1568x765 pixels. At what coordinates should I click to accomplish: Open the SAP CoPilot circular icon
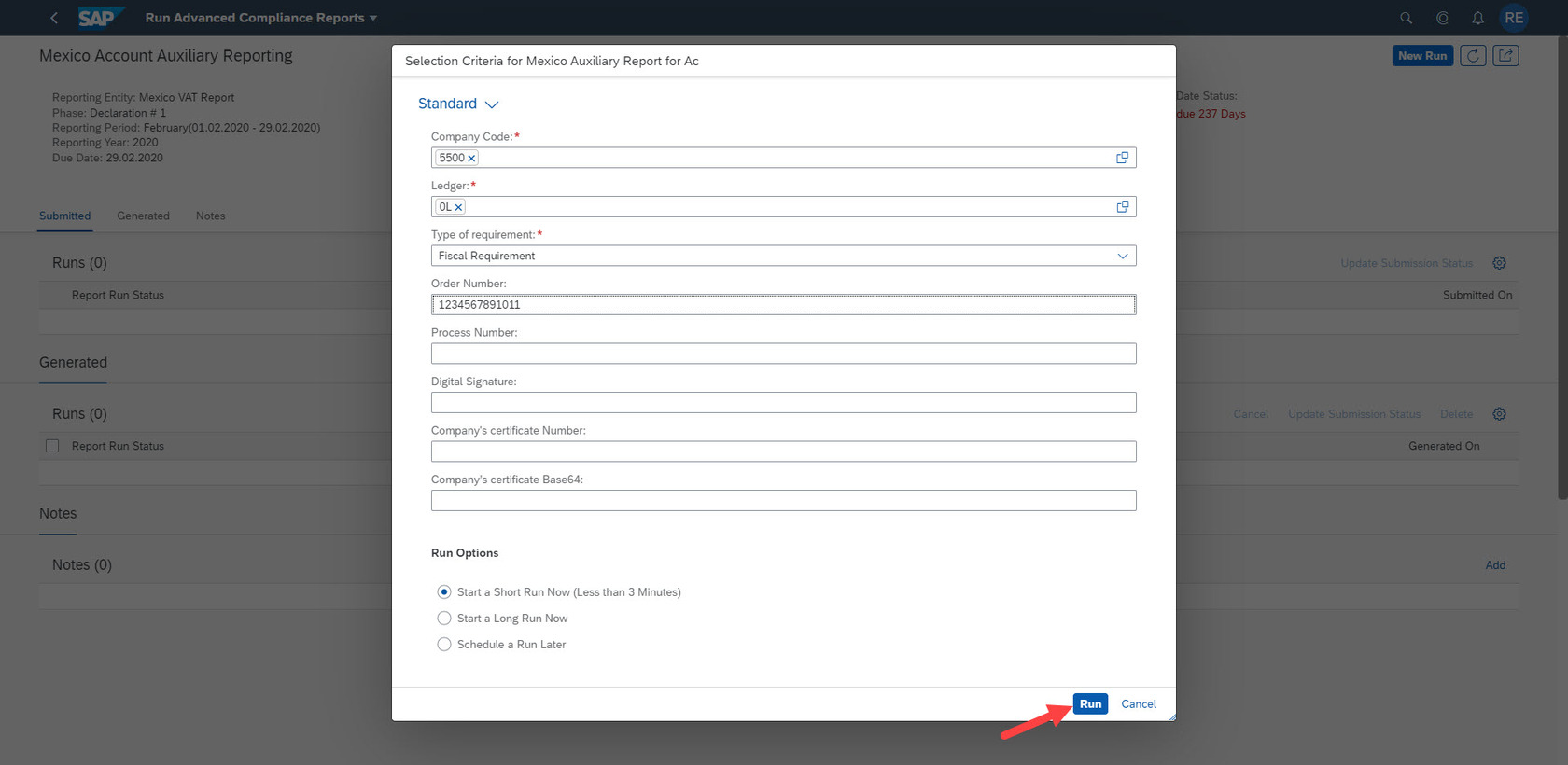click(1442, 18)
